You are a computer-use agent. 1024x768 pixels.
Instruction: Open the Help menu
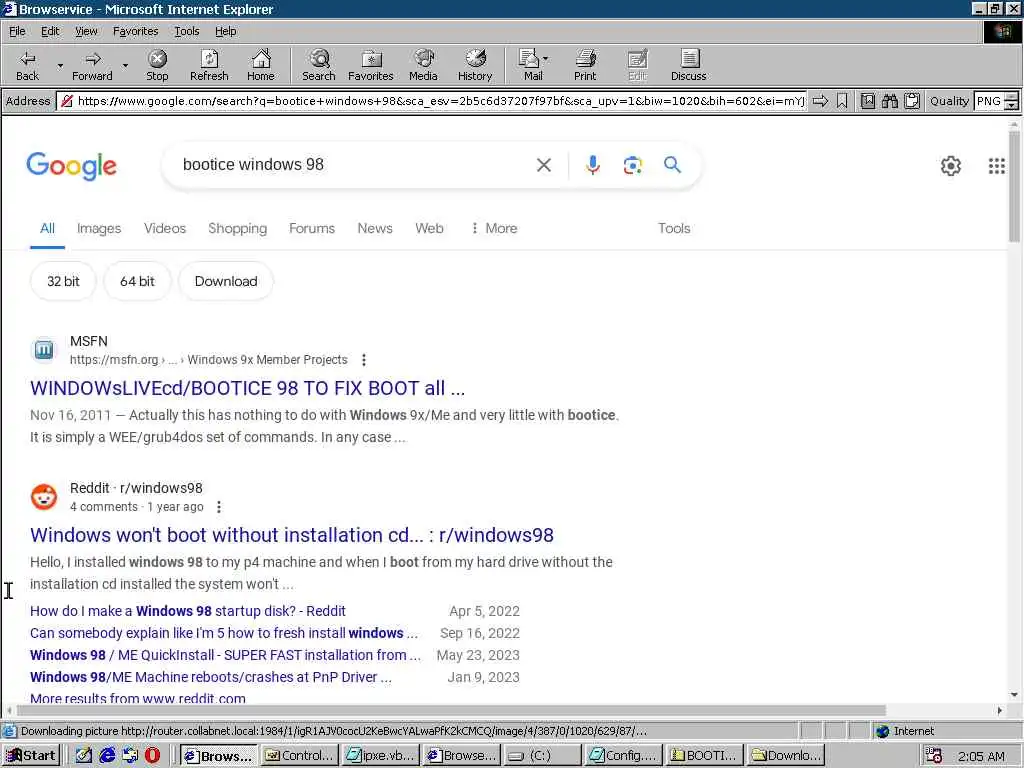click(x=225, y=31)
